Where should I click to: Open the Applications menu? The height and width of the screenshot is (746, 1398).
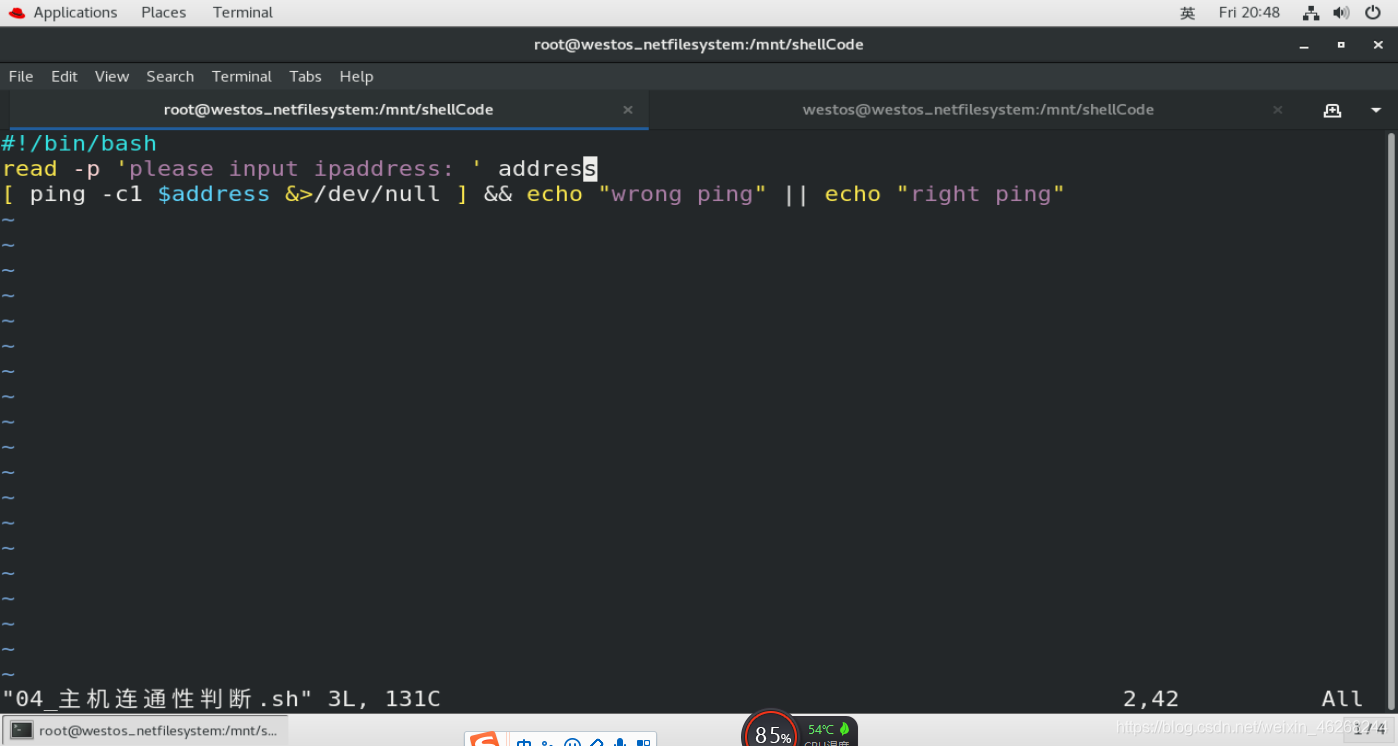click(x=75, y=13)
